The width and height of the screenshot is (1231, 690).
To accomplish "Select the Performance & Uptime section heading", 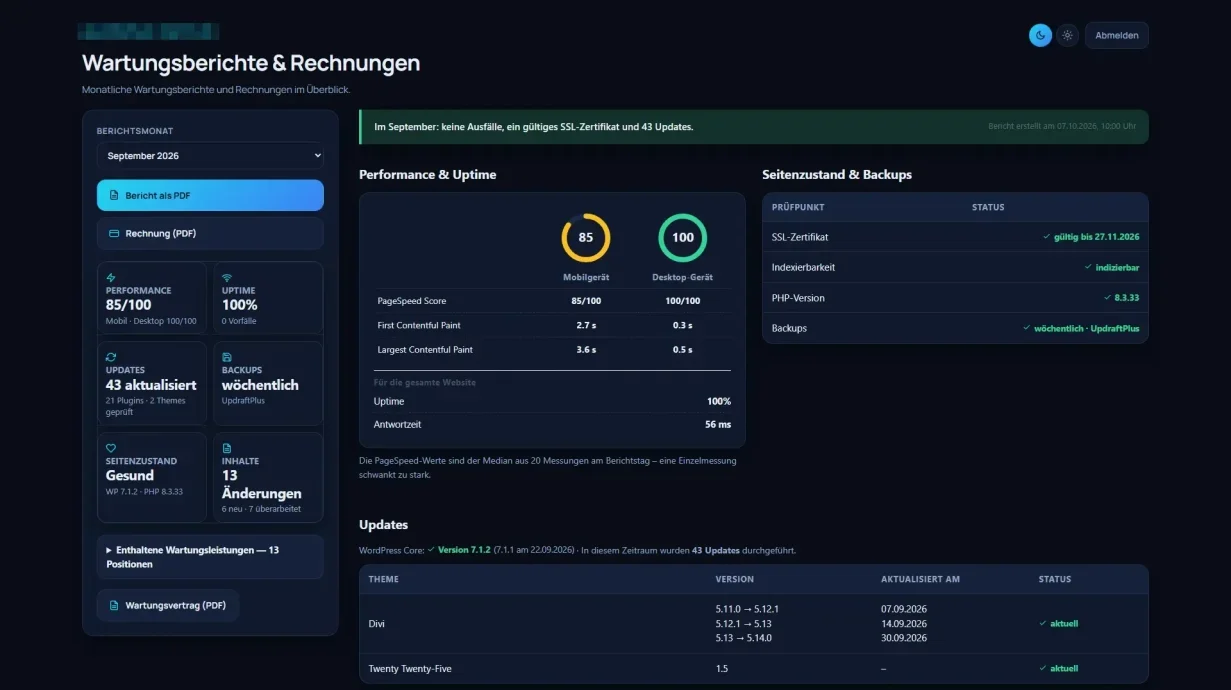I will 428,174.
